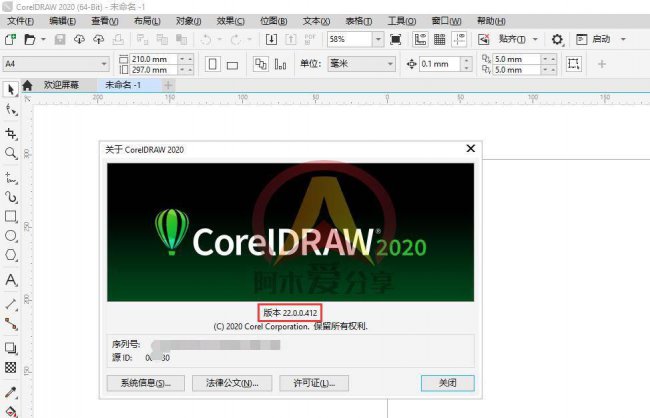
Task: Open the Options gear icon
Action: pos(557,39)
